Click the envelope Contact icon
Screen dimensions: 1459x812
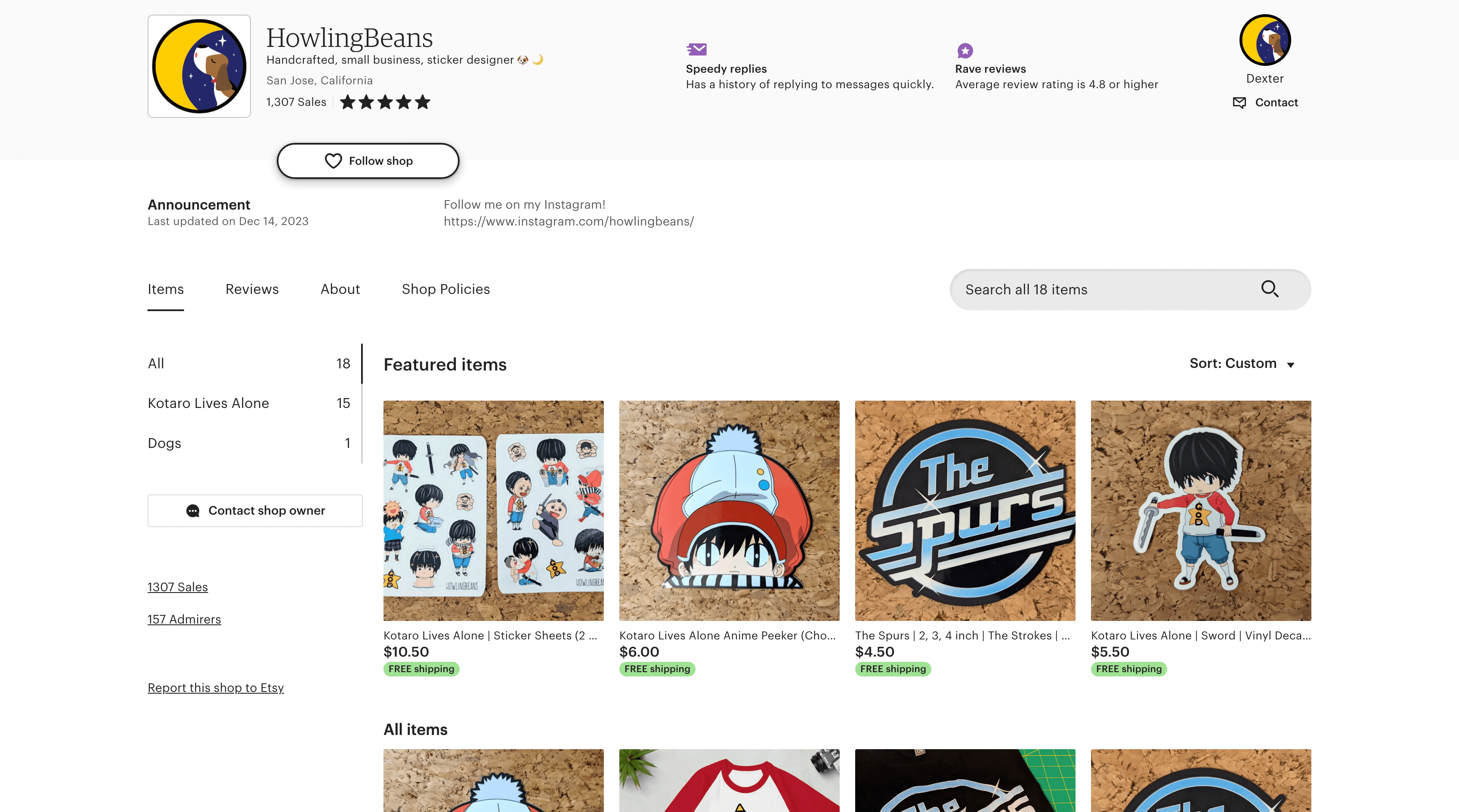[1239, 102]
